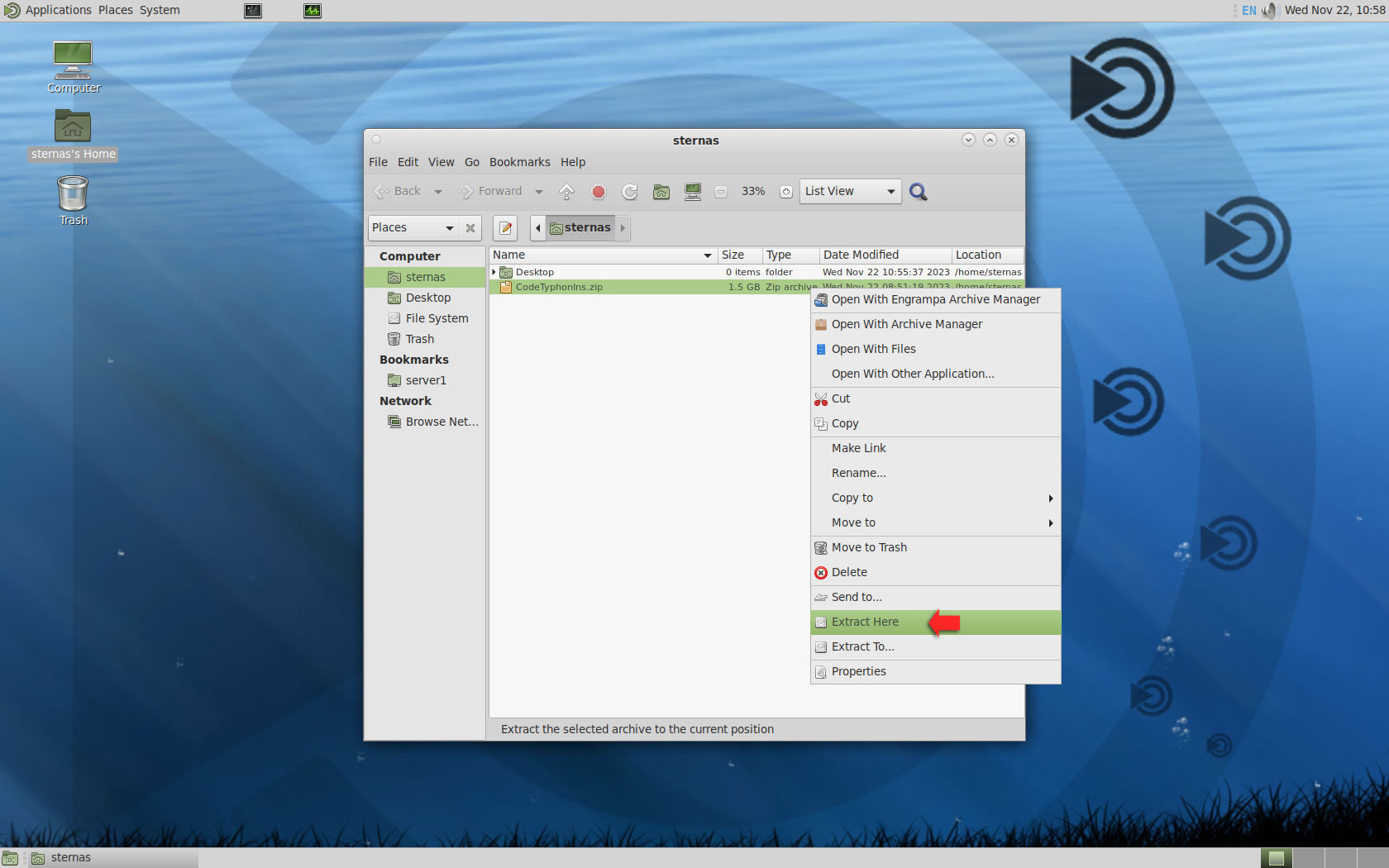Select File System in the sidebar
The image size is (1389, 868).
(x=425, y=318)
